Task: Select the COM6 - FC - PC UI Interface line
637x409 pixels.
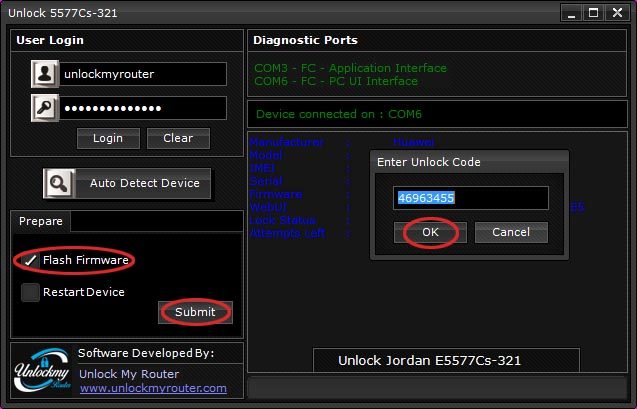Action: coord(336,81)
